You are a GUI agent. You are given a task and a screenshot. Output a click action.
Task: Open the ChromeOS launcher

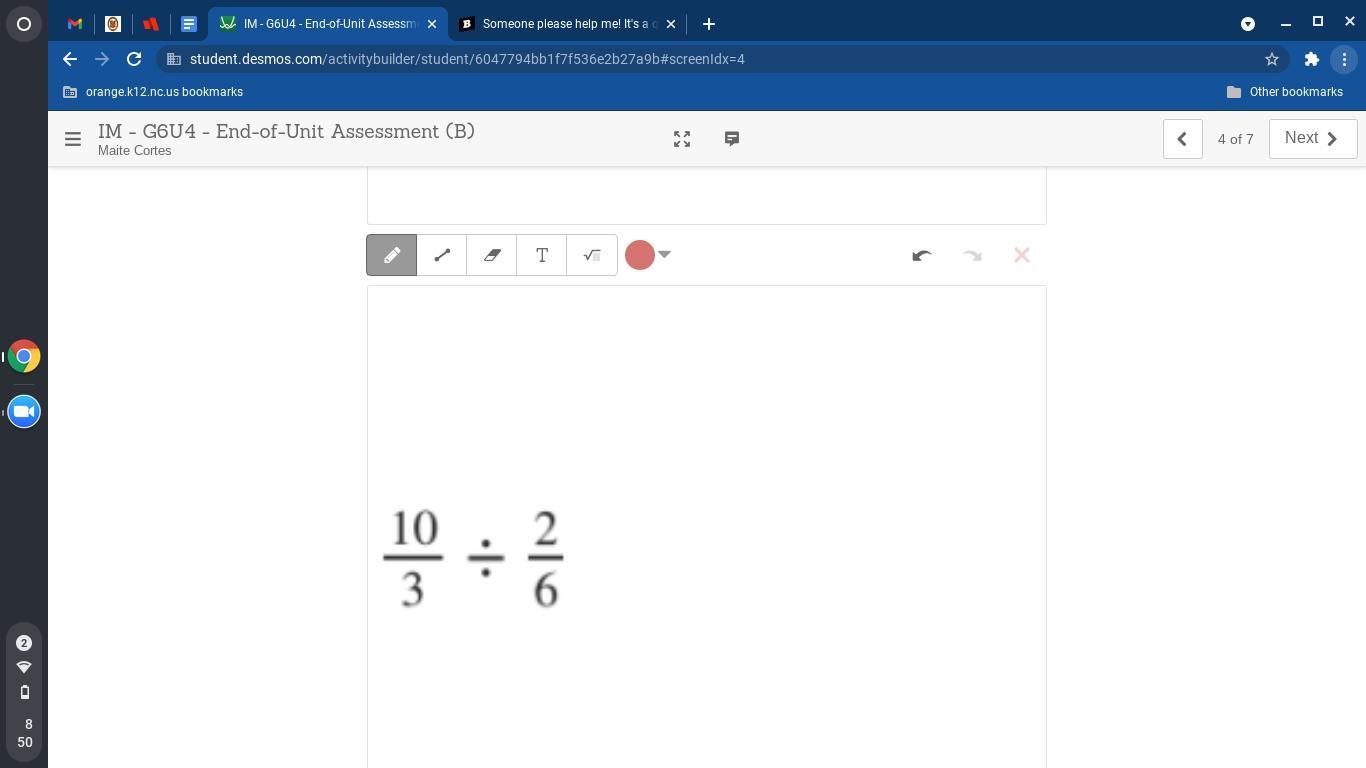tap(24, 24)
